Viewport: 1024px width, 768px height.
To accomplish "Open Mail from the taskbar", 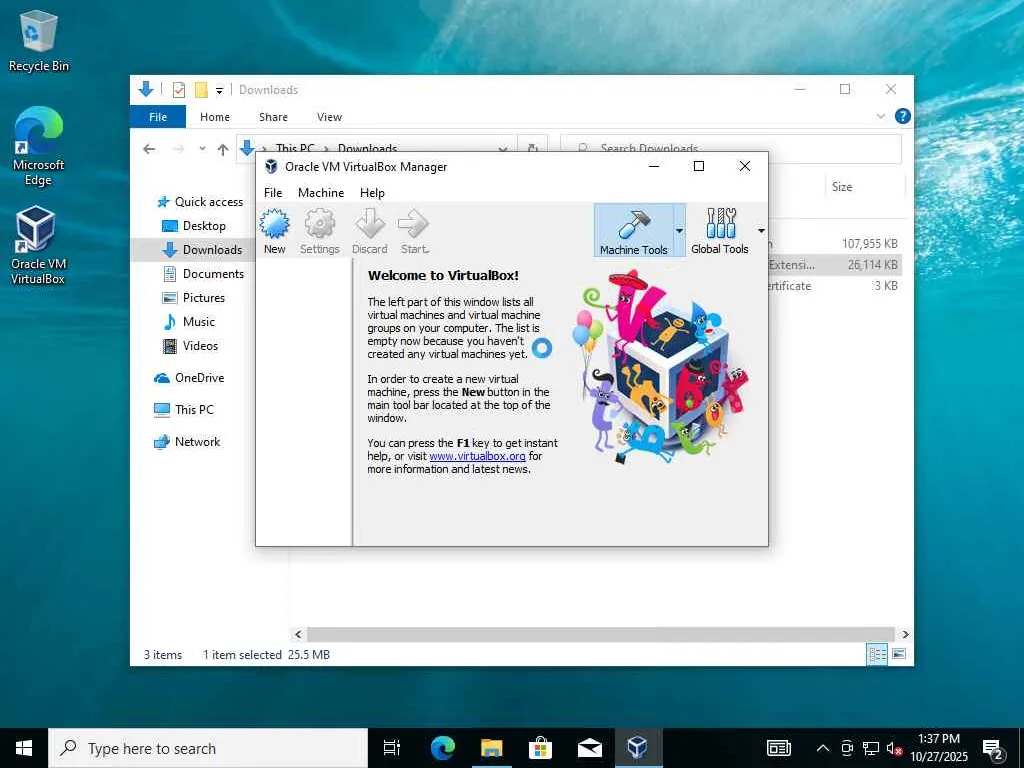I will pos(589,748).
